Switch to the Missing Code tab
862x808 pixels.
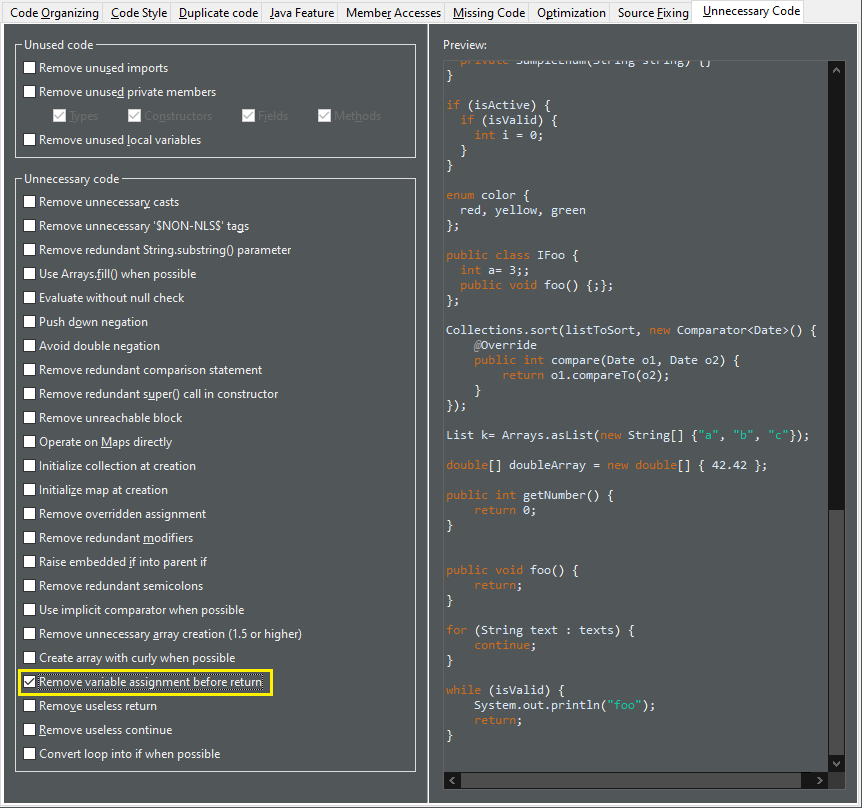coord(489,13)
